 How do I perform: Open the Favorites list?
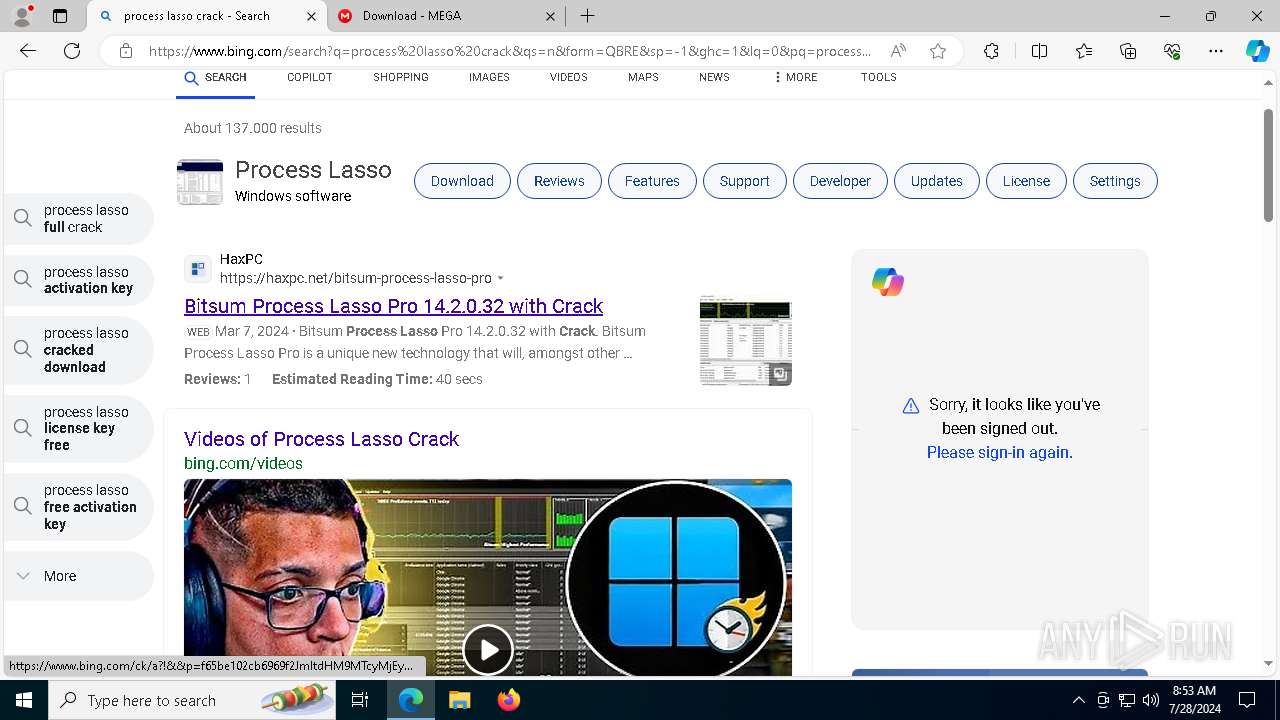click(1084, 51)
